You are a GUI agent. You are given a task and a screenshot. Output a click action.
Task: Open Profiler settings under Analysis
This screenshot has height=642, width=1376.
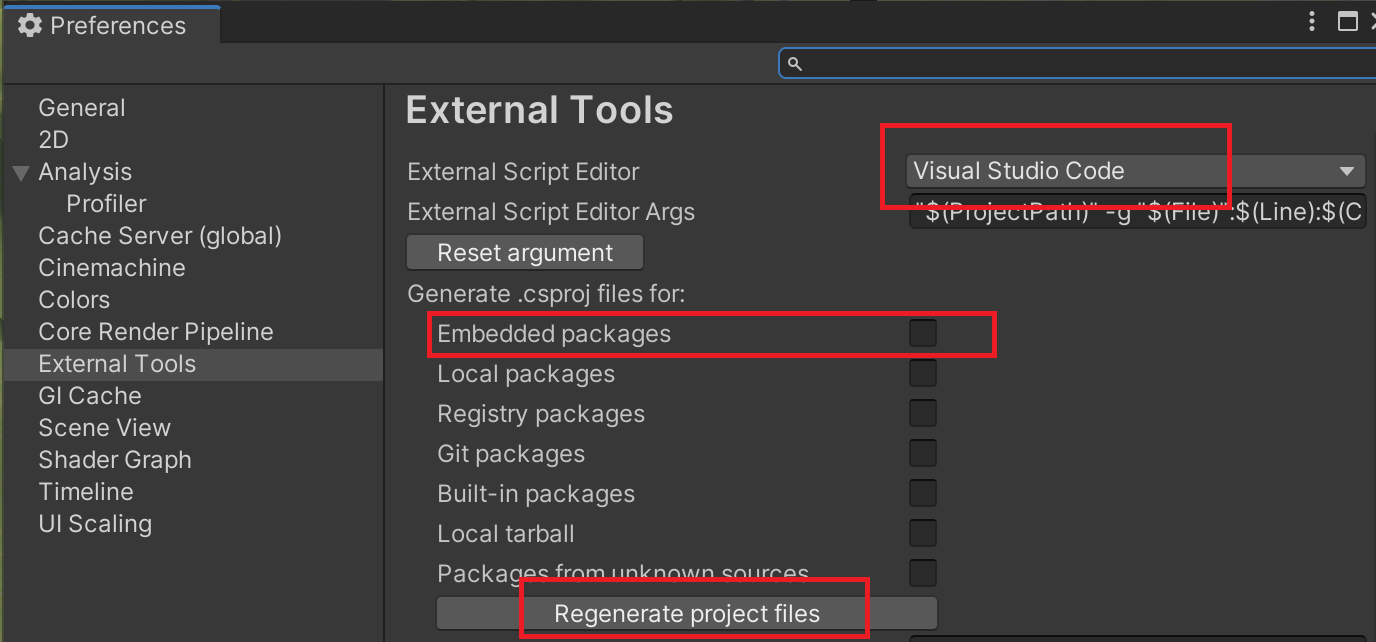(106, 204)
